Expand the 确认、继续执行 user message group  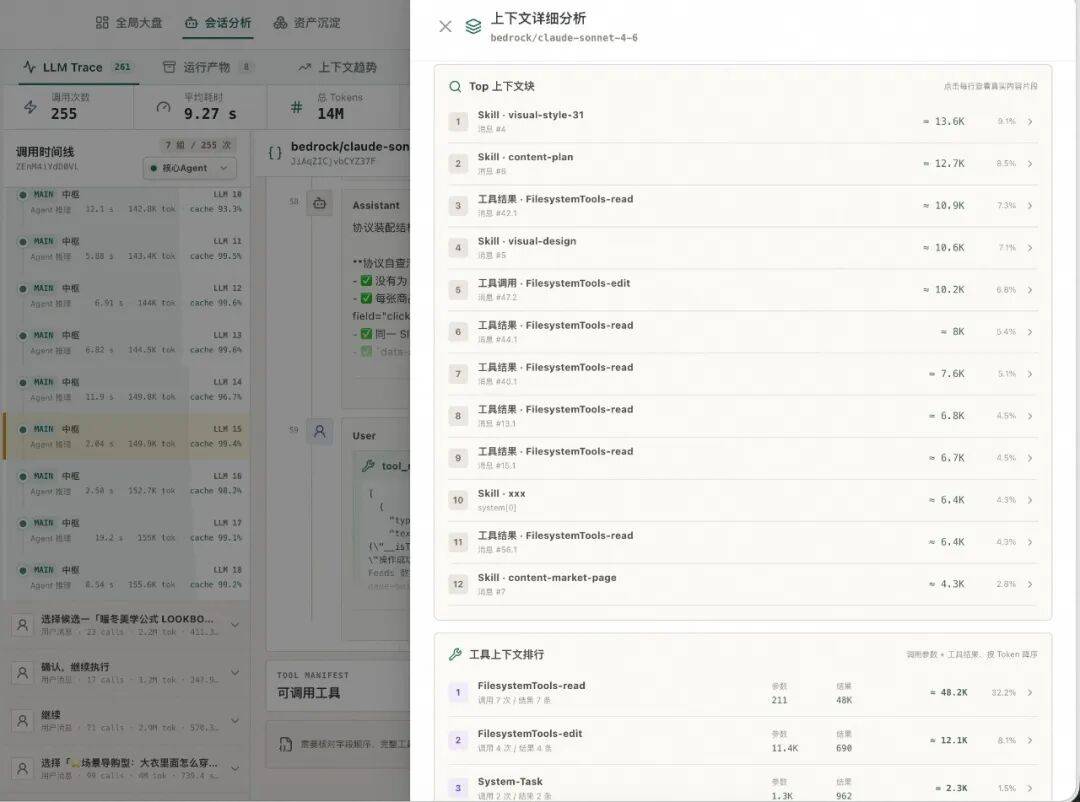coord(234,672)
